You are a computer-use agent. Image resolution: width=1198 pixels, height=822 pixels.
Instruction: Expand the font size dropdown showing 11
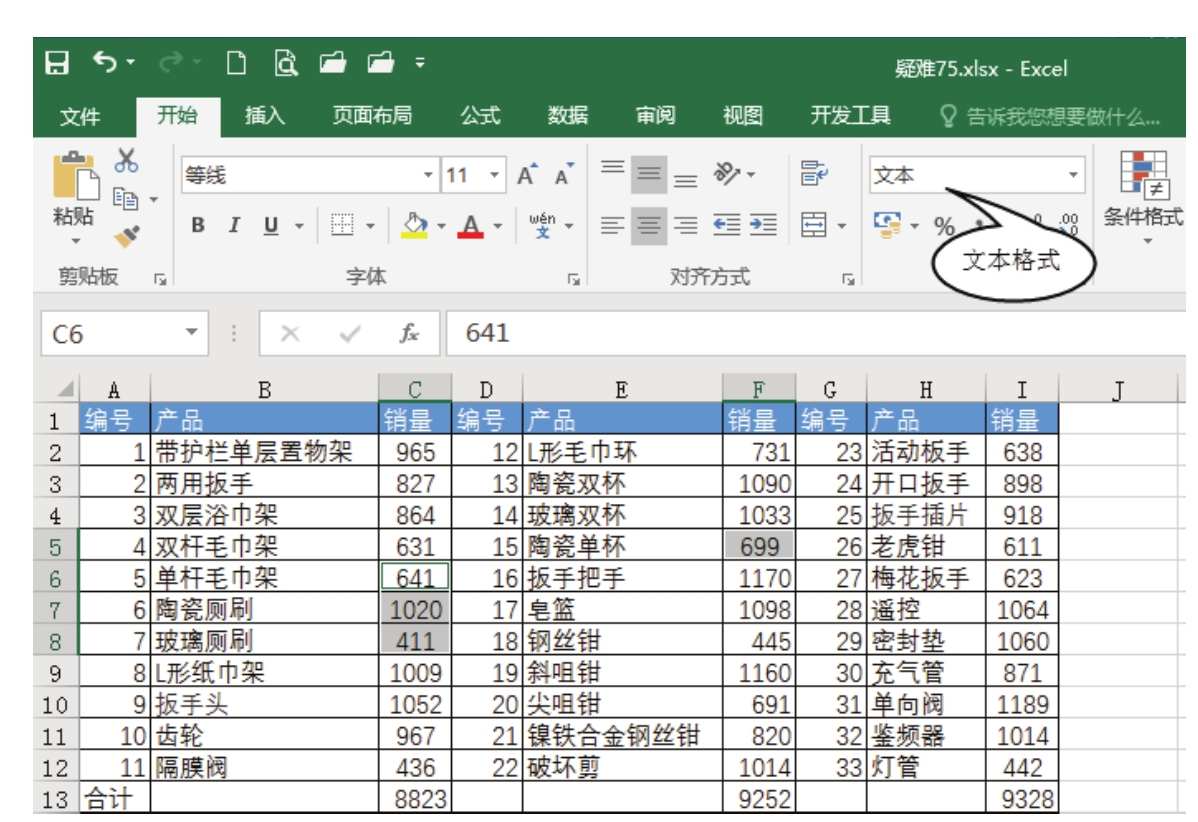click(x=496, y=176)
